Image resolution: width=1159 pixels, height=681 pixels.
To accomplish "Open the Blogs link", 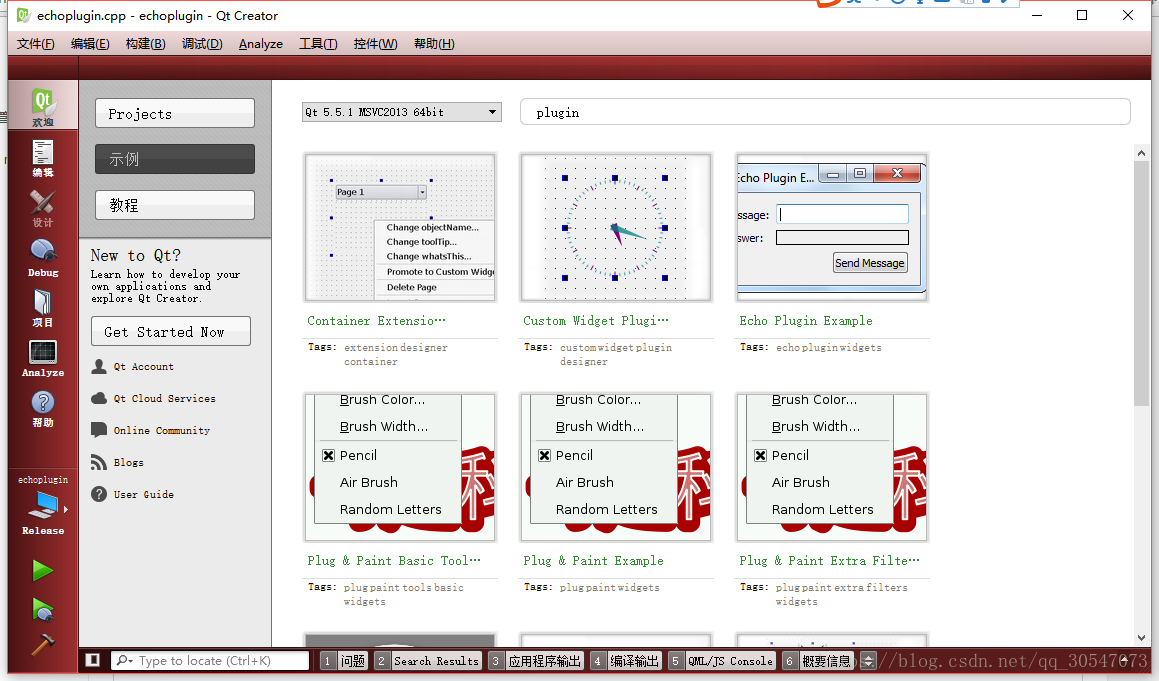I will click(129, 462).
